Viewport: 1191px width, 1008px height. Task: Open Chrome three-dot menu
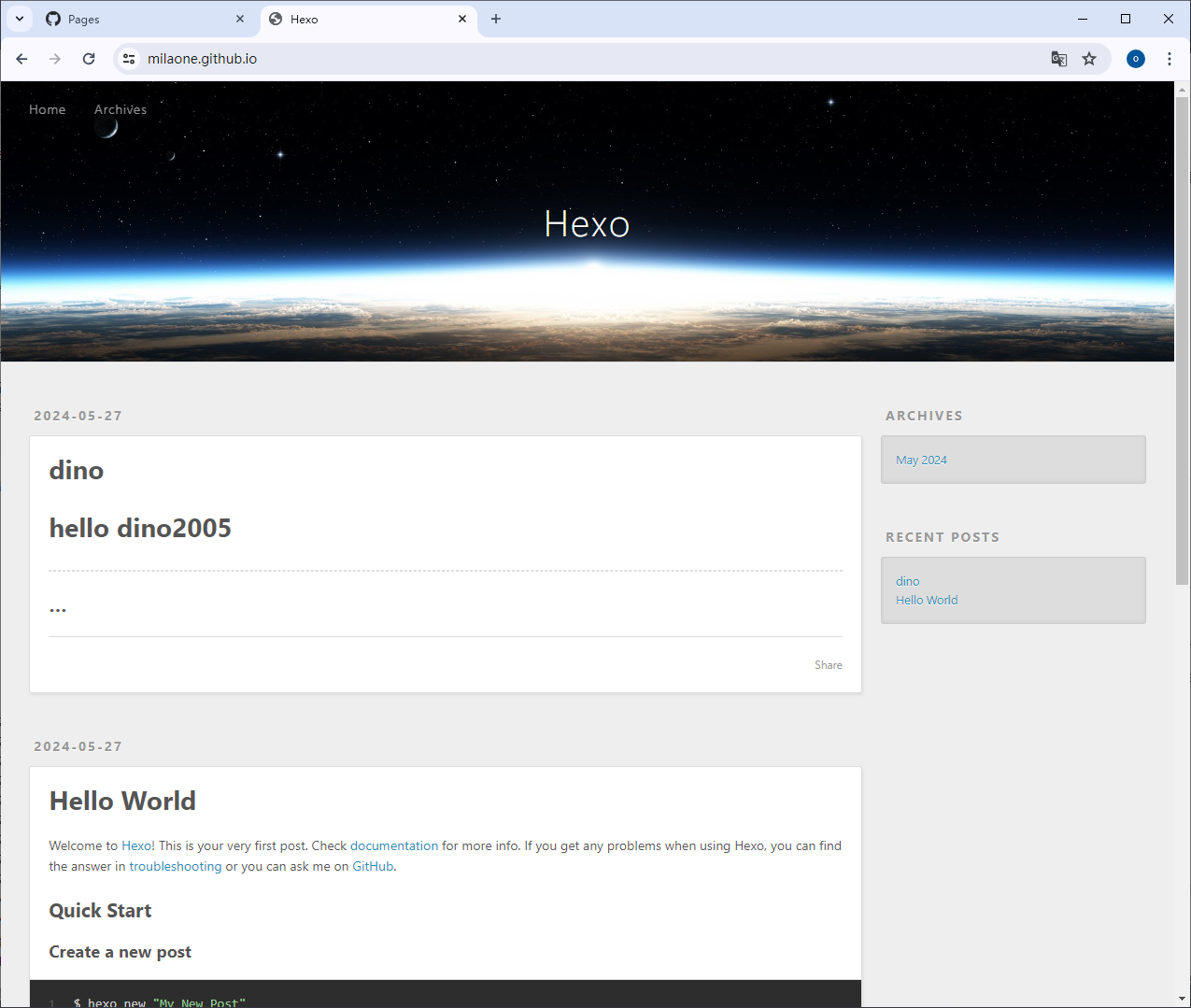[1170, 59]
